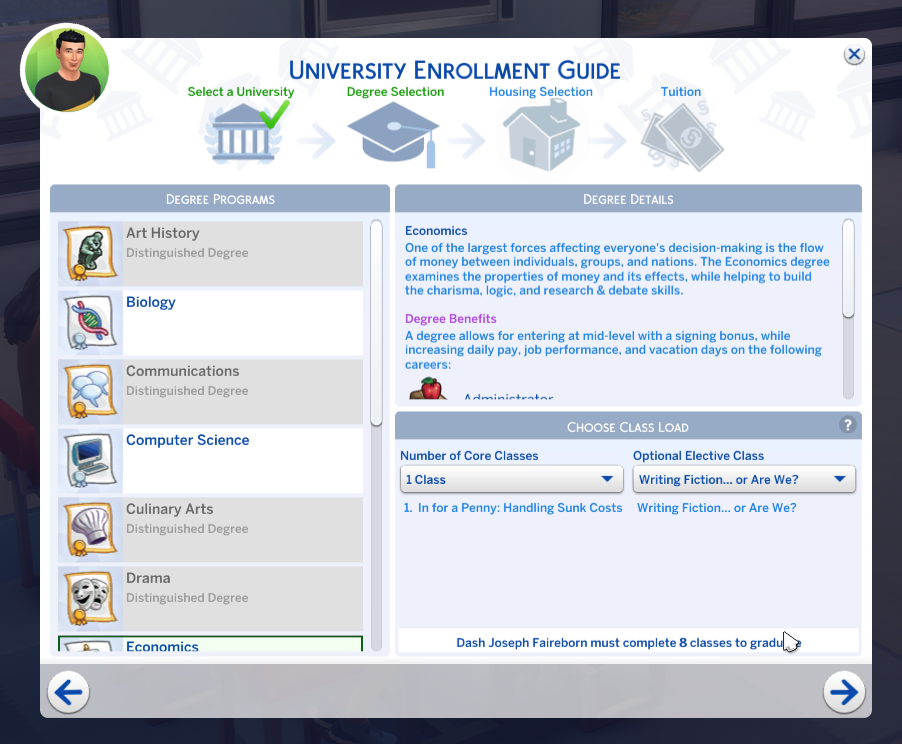Viewport: 902px width, 744px height.
Task: Click the Degree Programs panel header
Action: (x=220, y=199)
